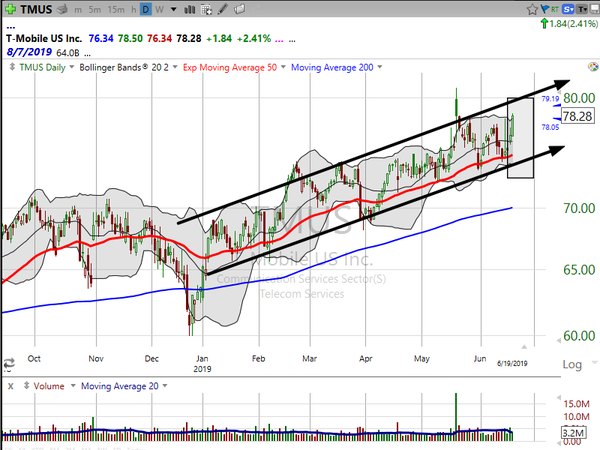Image resolution: width=600 pixels, height=450 pixels.
Task: Click the 1.84(2.41%) change in top right
Action: pyautogui.click(x=573, y=24)
